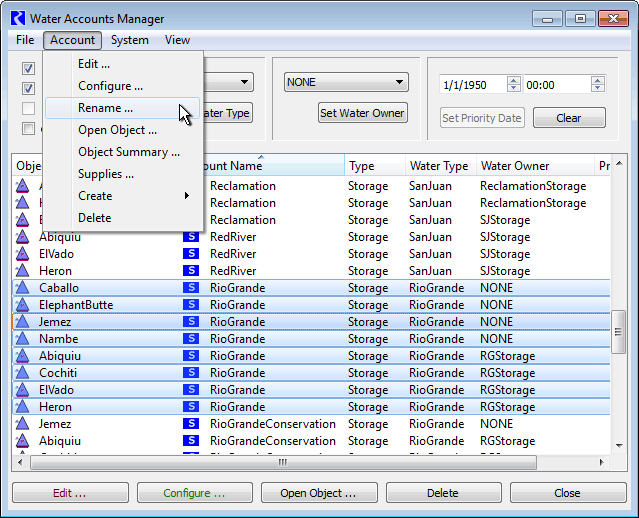Click the Clear button
This screenshot has width=639, height=518.
click(569, 118)
